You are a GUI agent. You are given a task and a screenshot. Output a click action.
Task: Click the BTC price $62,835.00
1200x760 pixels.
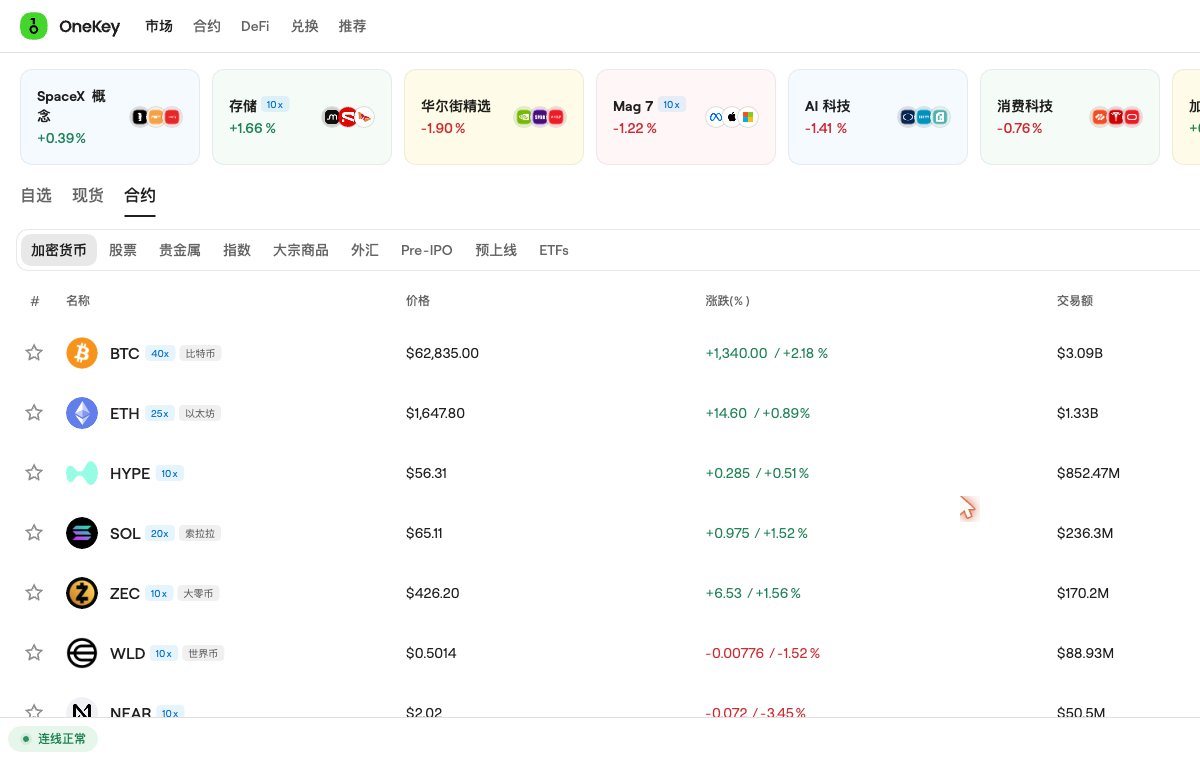pos(442,353)
